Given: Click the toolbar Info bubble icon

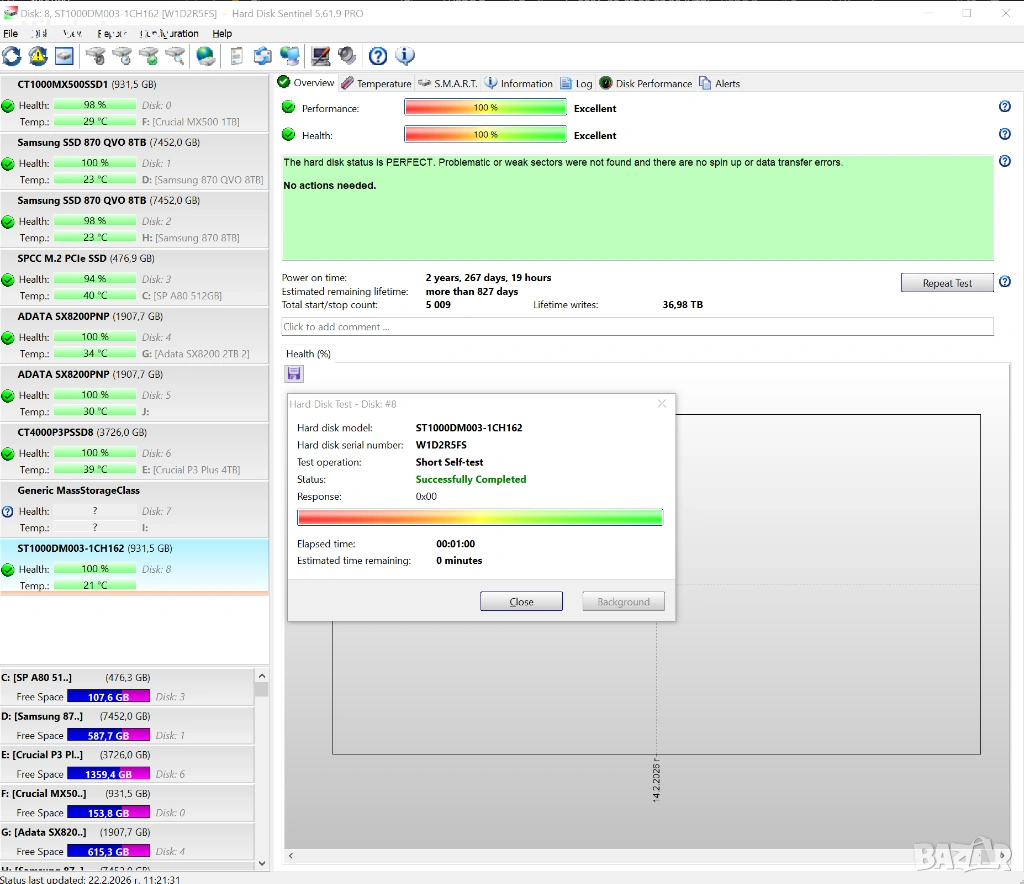Looking at the screenshot, I should [x=405, y=56].
